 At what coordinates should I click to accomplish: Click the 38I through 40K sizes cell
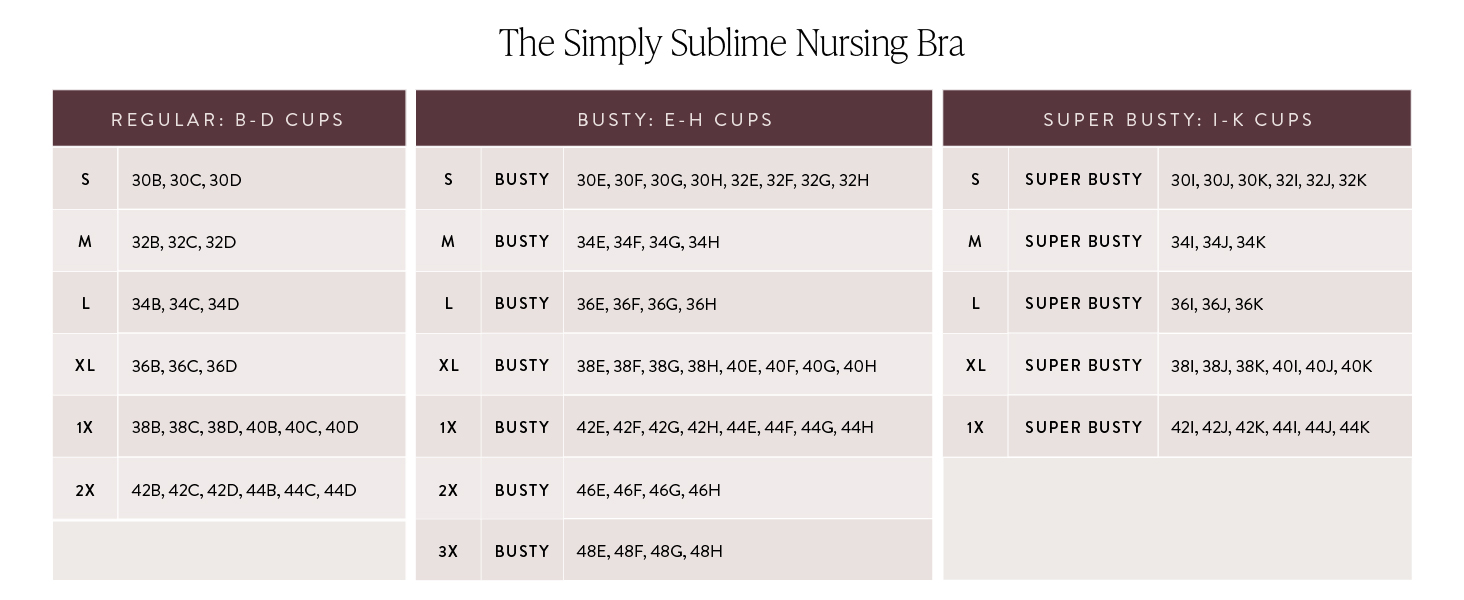click(x=1271, y=367)
